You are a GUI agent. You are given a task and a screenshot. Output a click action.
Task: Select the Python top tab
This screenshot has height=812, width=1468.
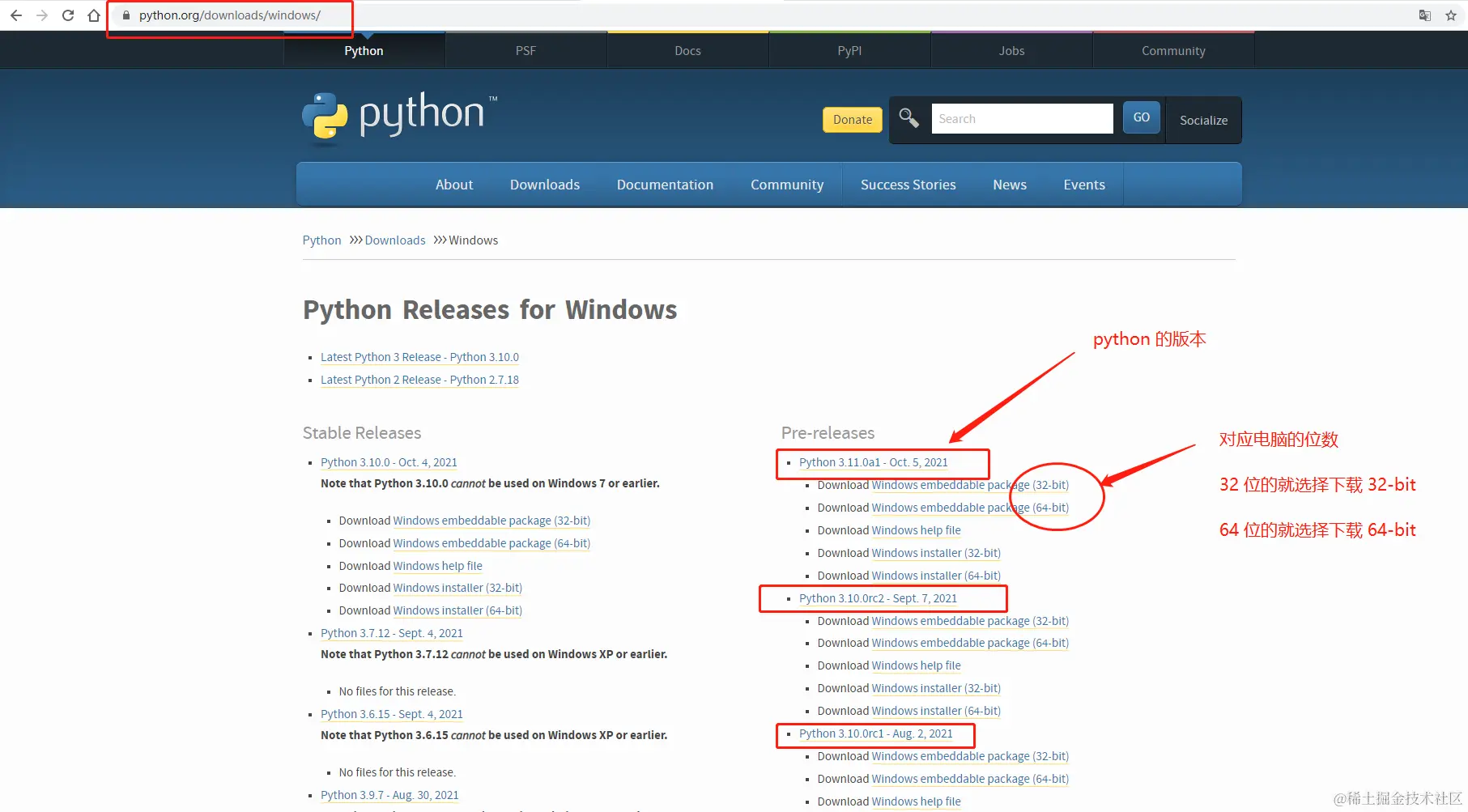coord(364,50)
